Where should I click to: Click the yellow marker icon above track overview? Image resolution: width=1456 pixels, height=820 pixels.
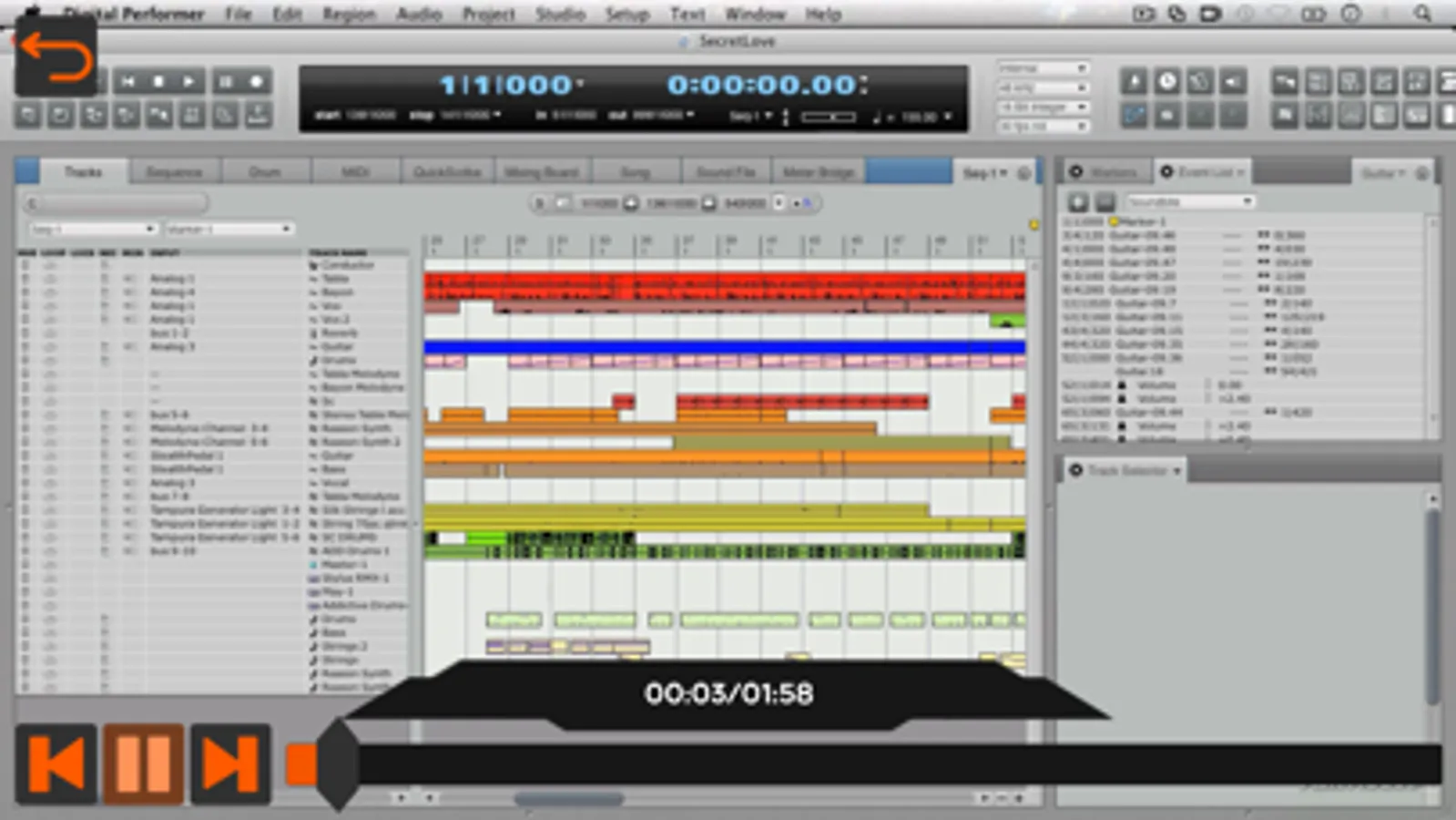point(1033,224)
